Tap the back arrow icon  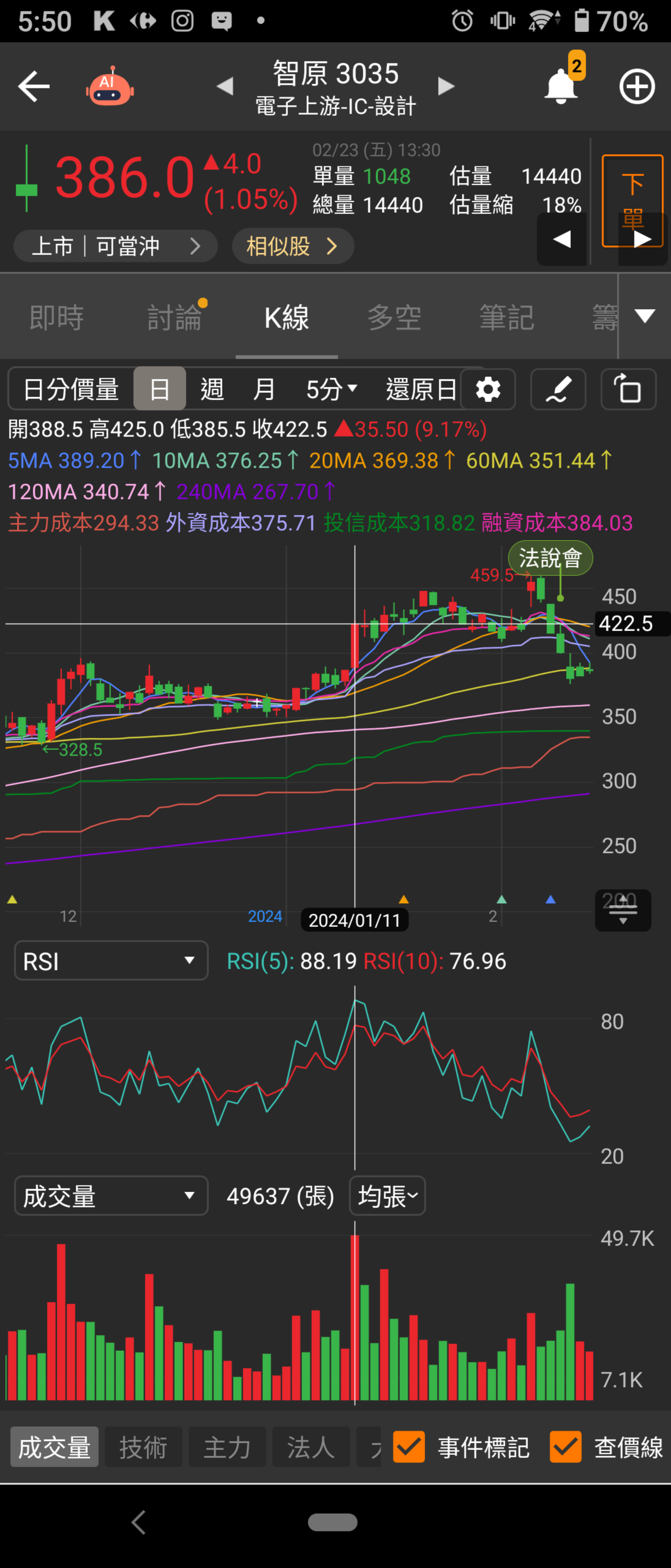[34, 87]
